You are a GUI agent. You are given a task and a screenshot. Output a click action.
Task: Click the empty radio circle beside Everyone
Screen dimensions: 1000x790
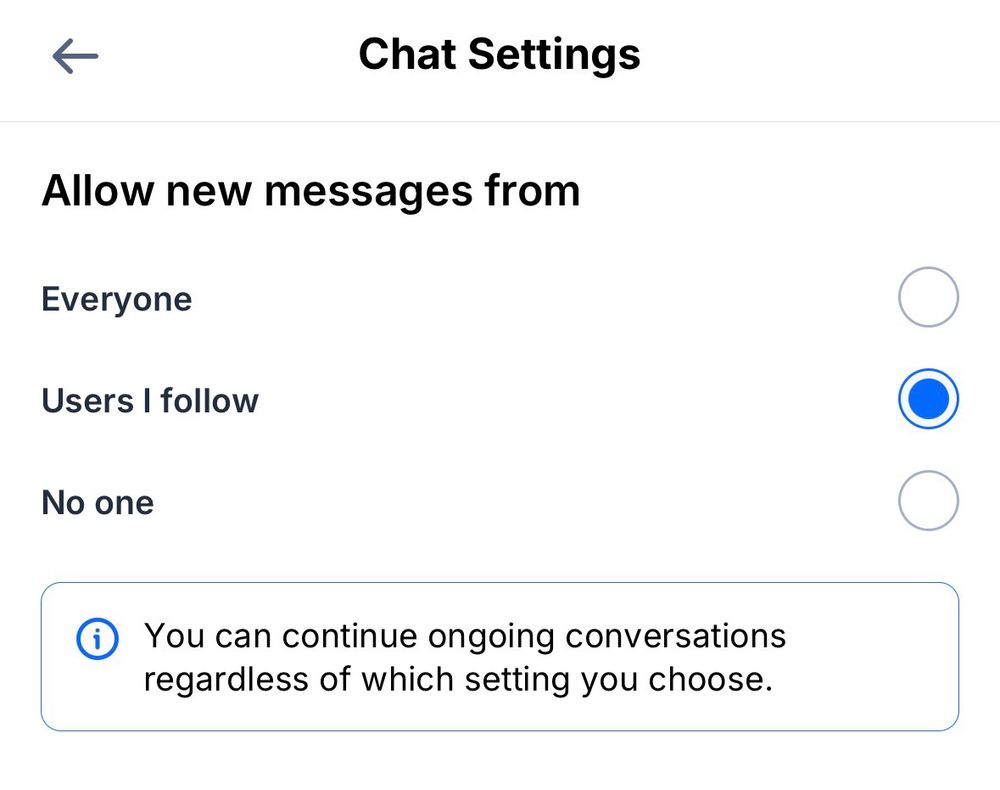pos(928,297)
